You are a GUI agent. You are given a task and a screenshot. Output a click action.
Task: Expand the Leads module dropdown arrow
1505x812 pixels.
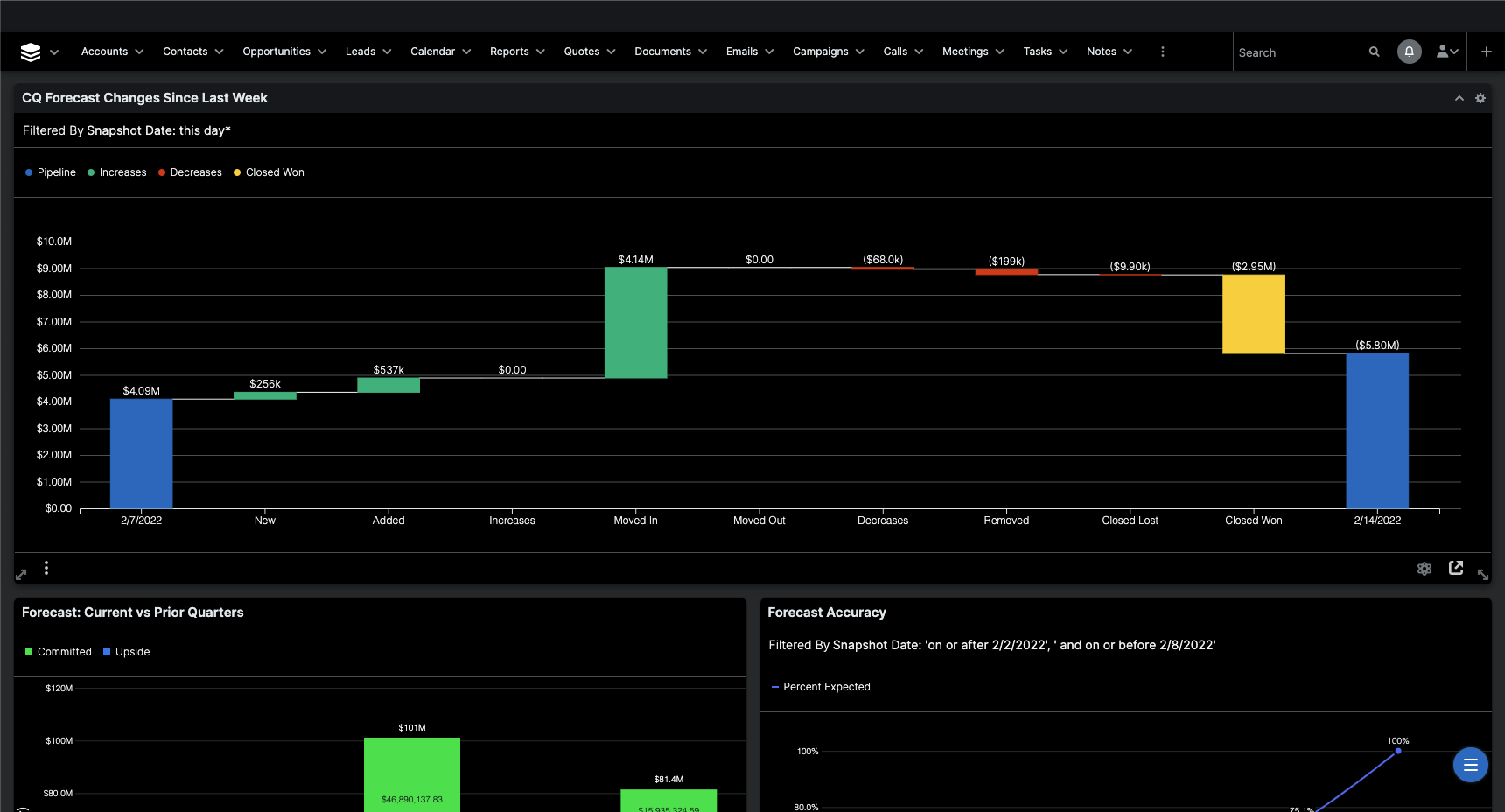(387, 52)
